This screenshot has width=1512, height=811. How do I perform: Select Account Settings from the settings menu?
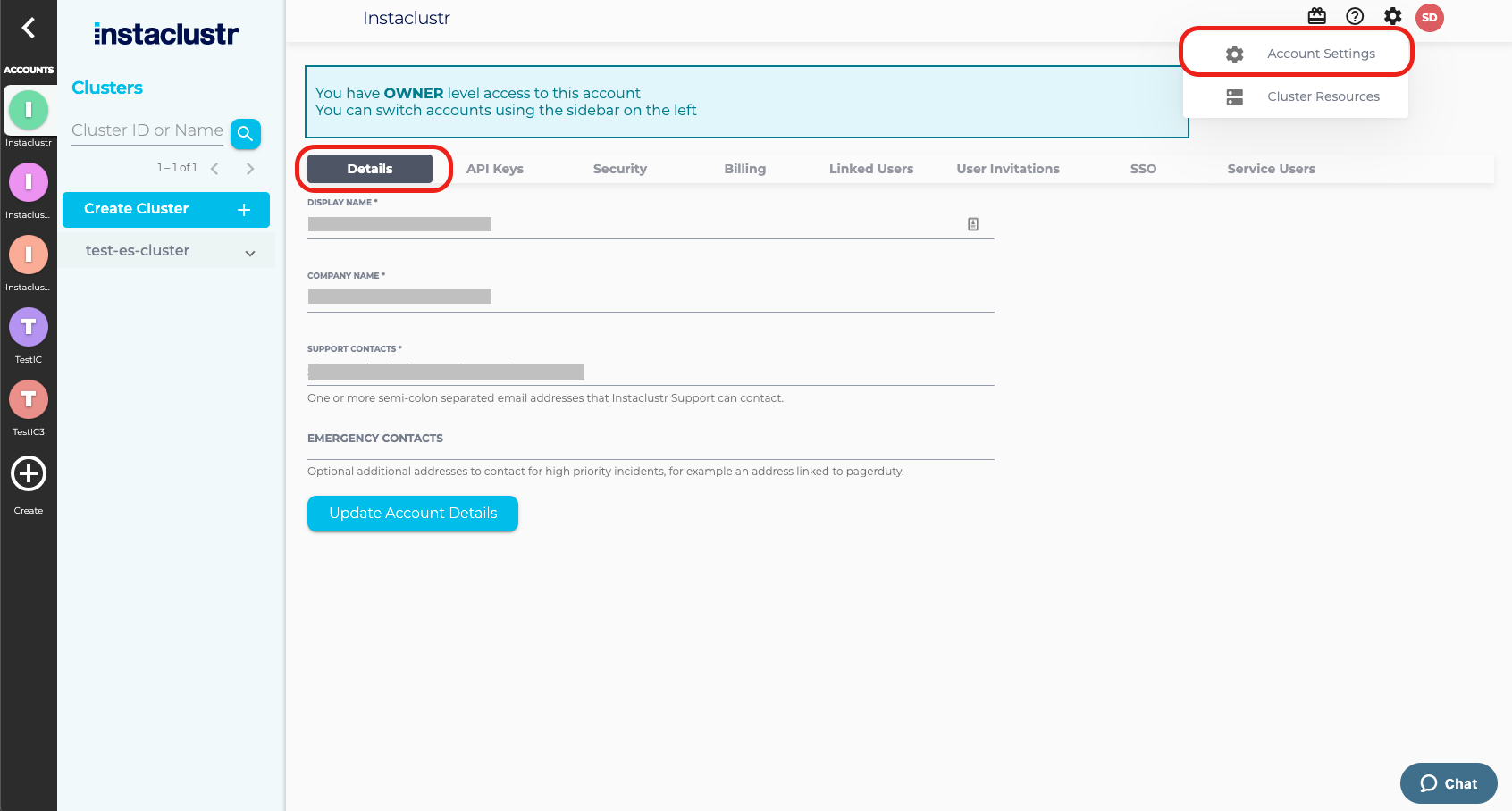coord(1321,53)
